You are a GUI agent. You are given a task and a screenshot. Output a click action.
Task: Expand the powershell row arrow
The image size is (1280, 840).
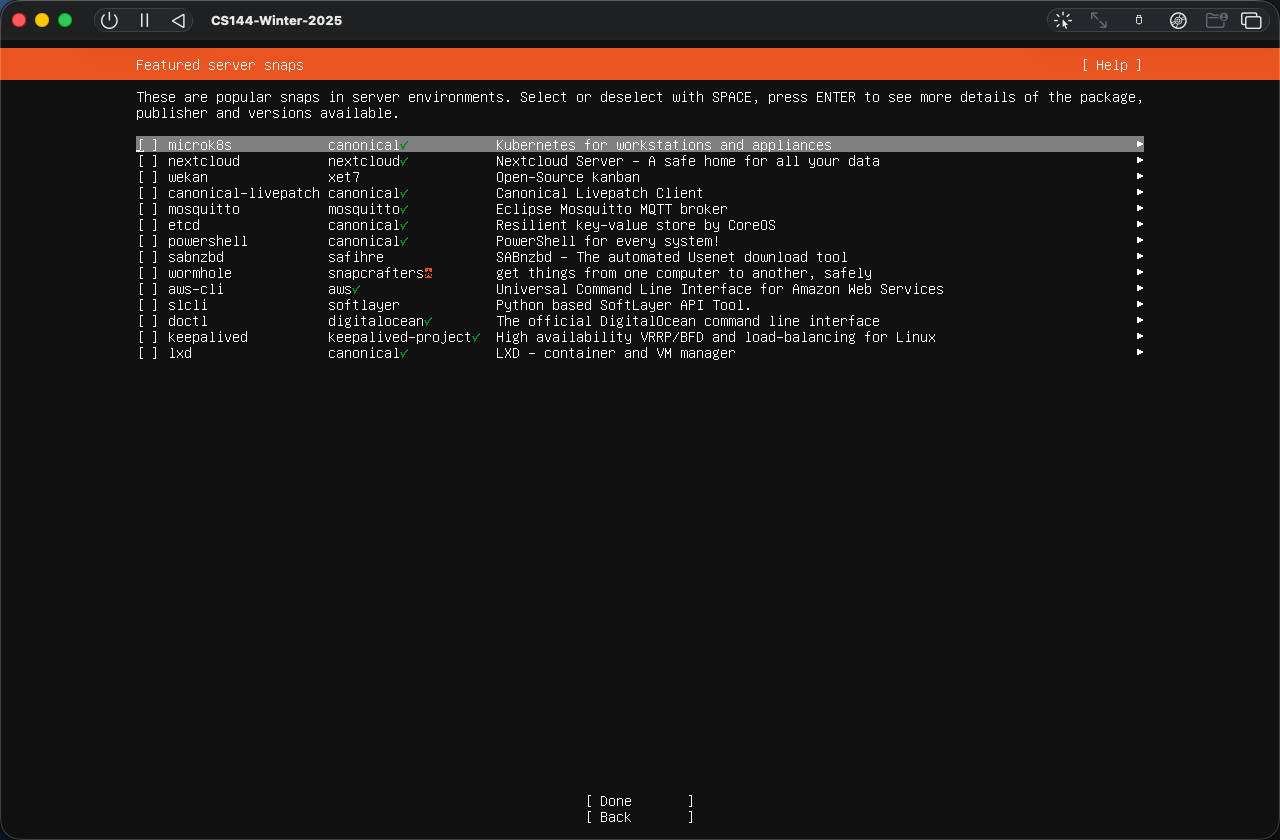(1140, 241)
